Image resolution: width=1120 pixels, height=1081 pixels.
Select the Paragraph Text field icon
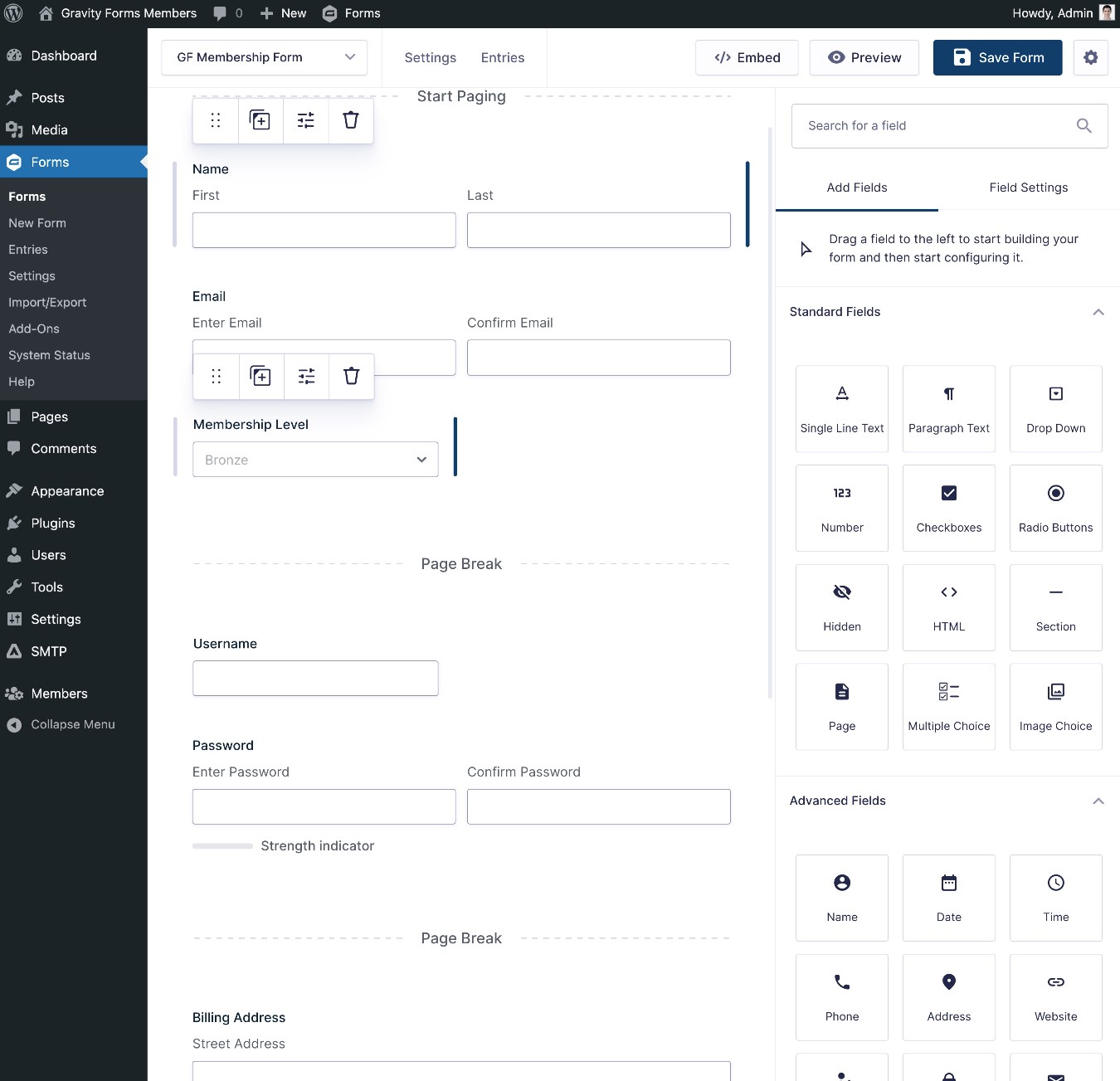pyautogui.click(x=948, y=408)
